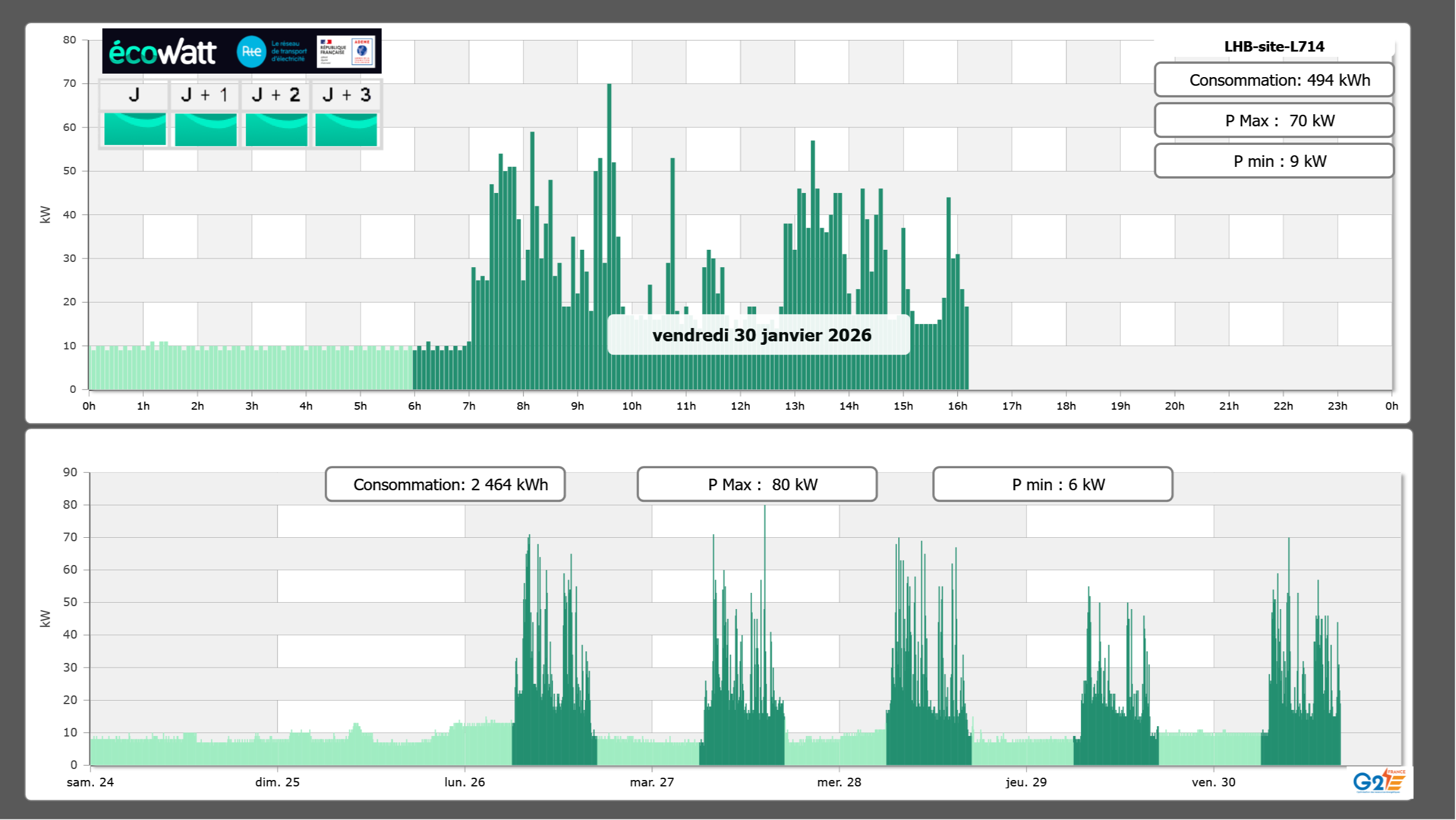Viewport: 1456px width, 820px height.
Task: Click the LHB-site-L714 site title
Action: click(x=1273, y=46)
